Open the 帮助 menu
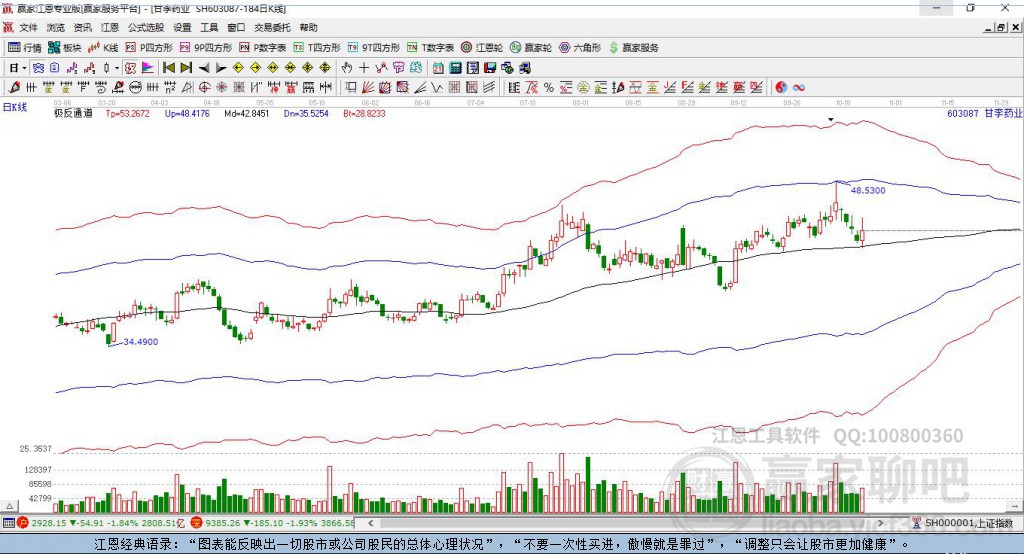 [308, 27]
